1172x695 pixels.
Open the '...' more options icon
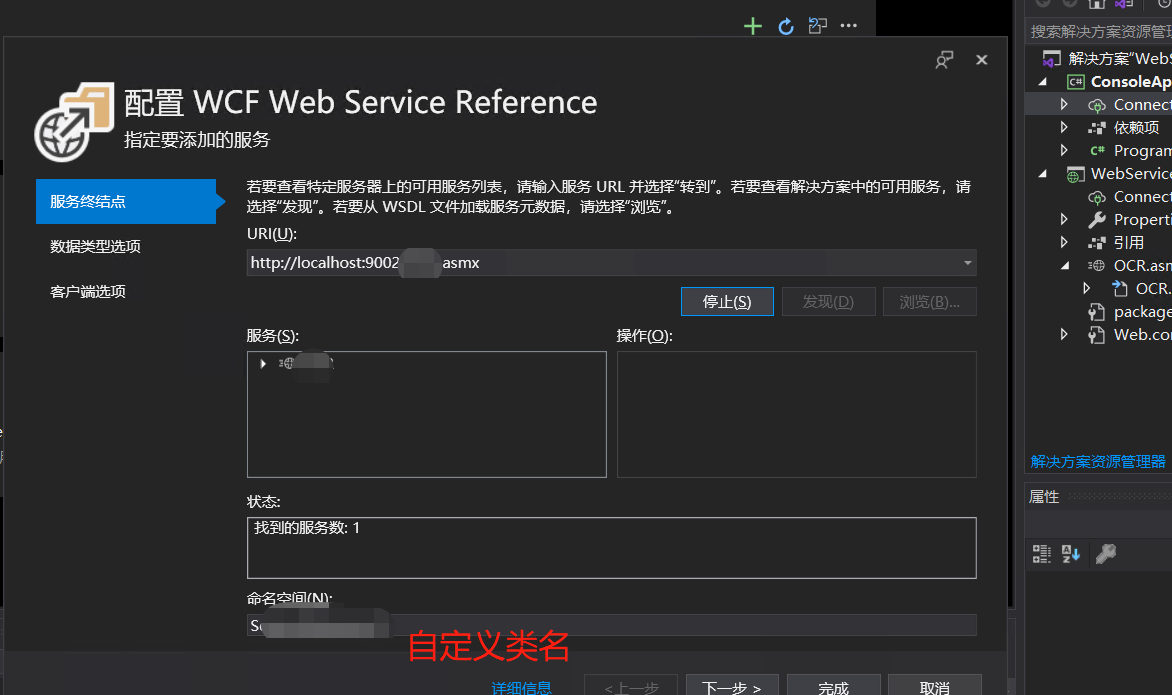849,26
